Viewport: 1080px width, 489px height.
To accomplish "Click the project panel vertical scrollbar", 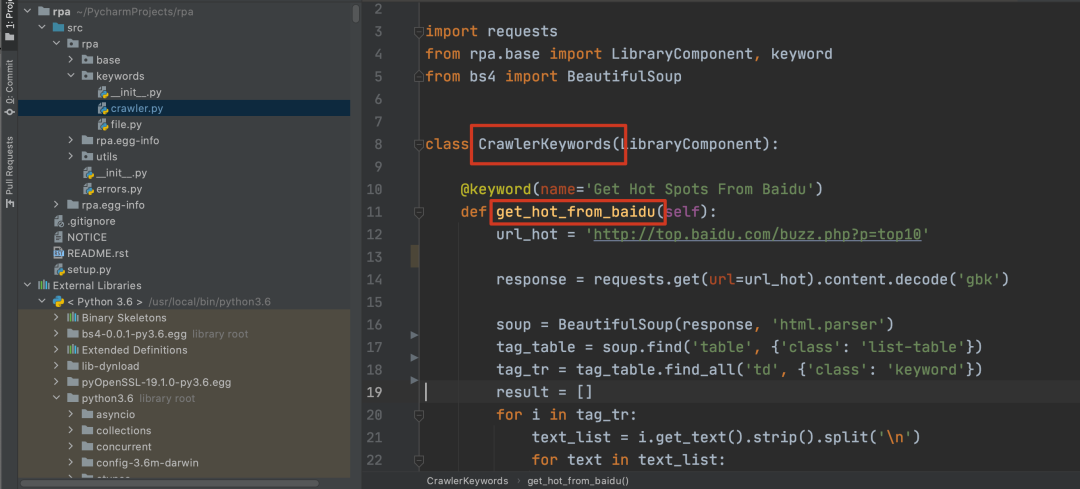I will (355, 12).
